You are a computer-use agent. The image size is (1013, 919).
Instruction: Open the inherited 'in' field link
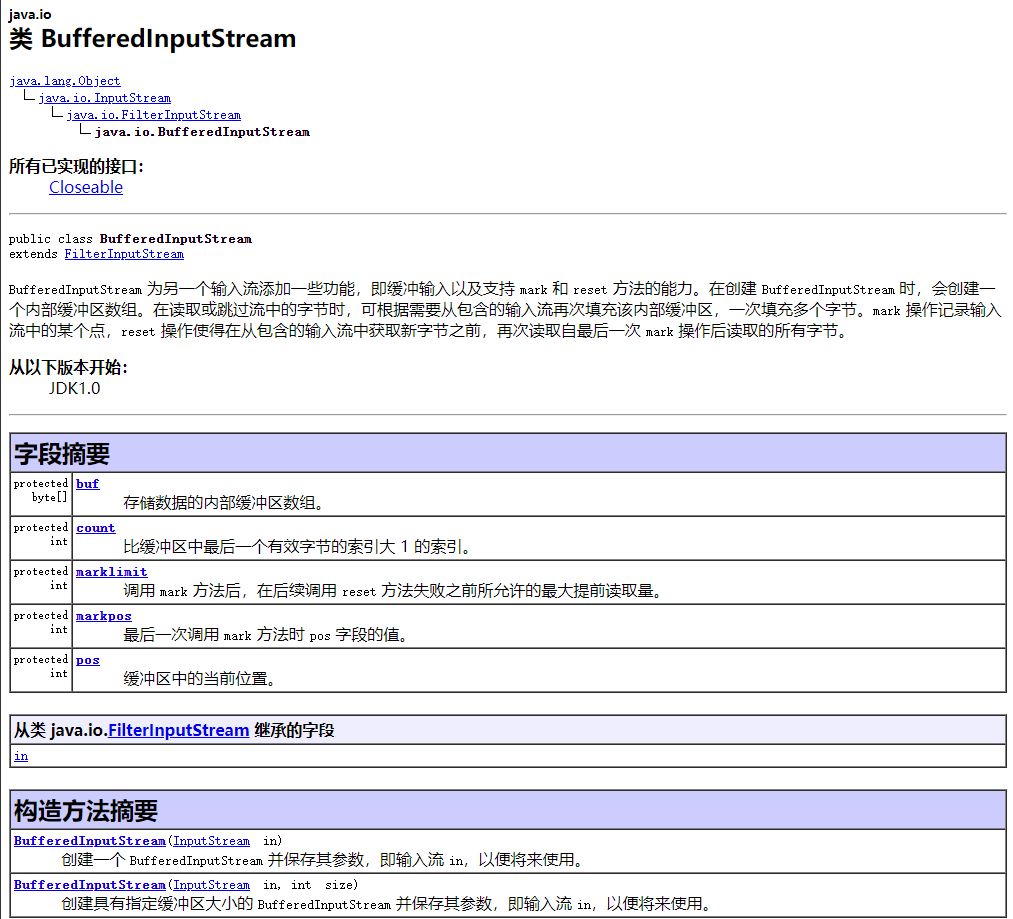(x=21, y=755)
